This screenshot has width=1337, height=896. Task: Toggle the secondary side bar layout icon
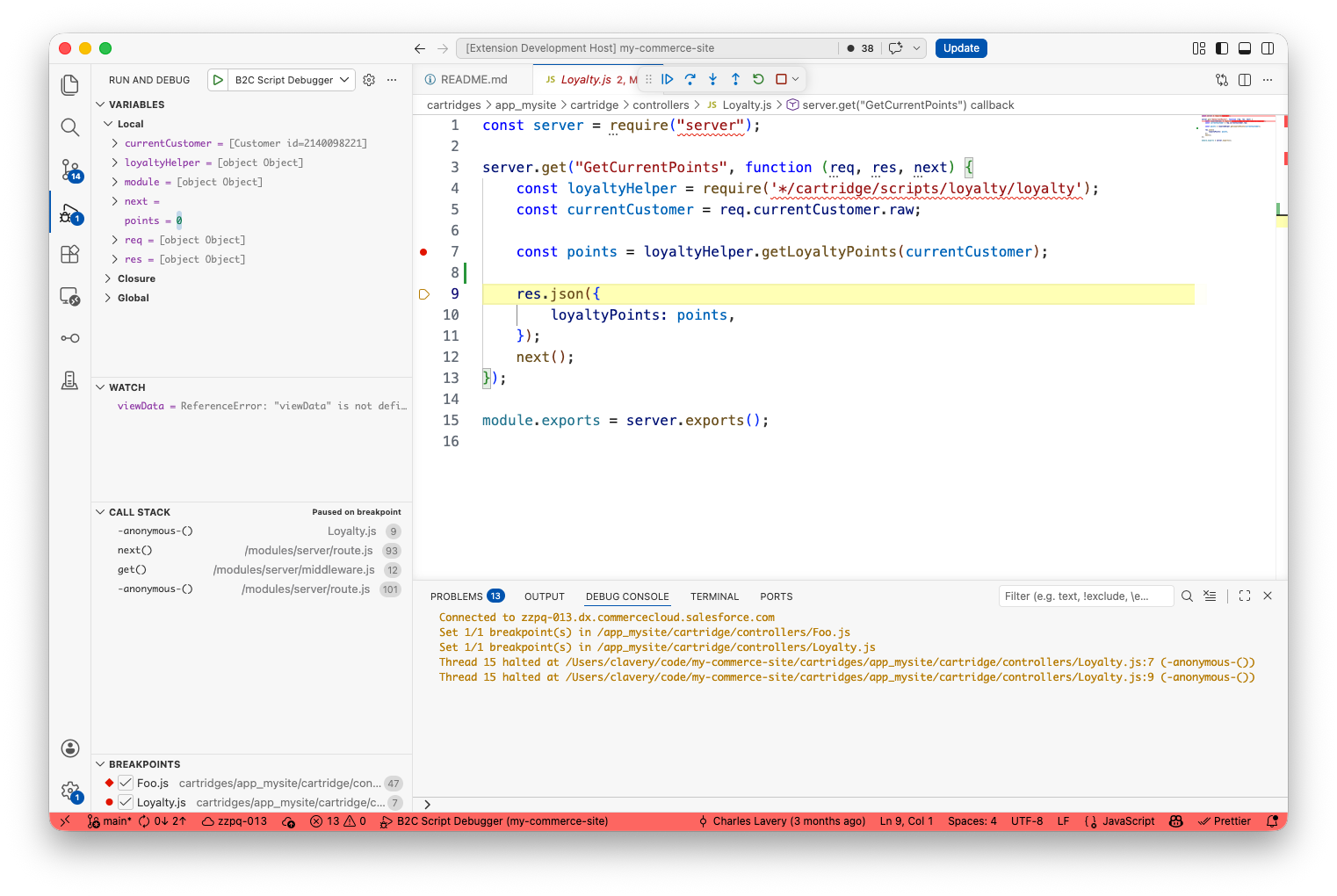click(1268, 48)
